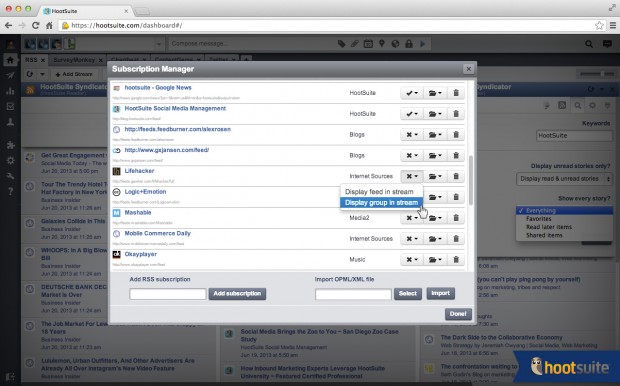Open display toggle for Lifehacker
Screen dimensions: 620x386
412,176
